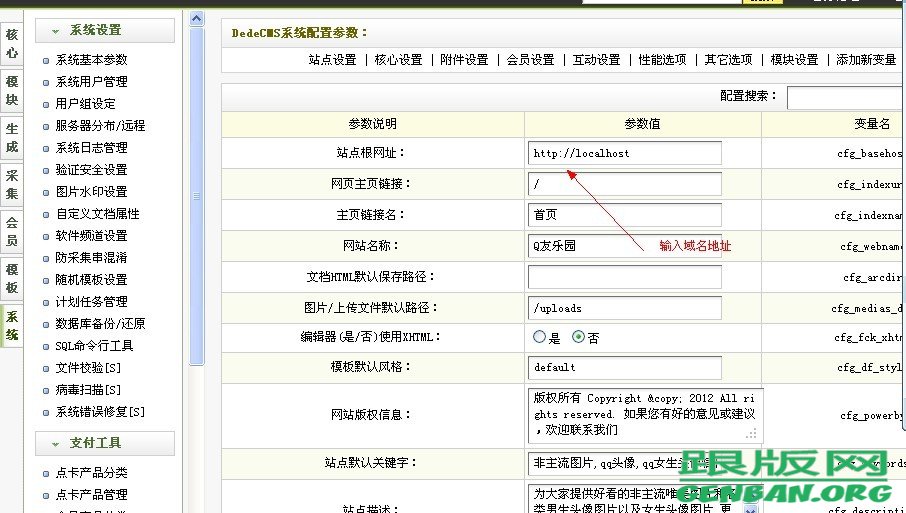Switch to the 模板 vertical tab
This screenshot has height=513, width=906.
click(x=12, y=278)
